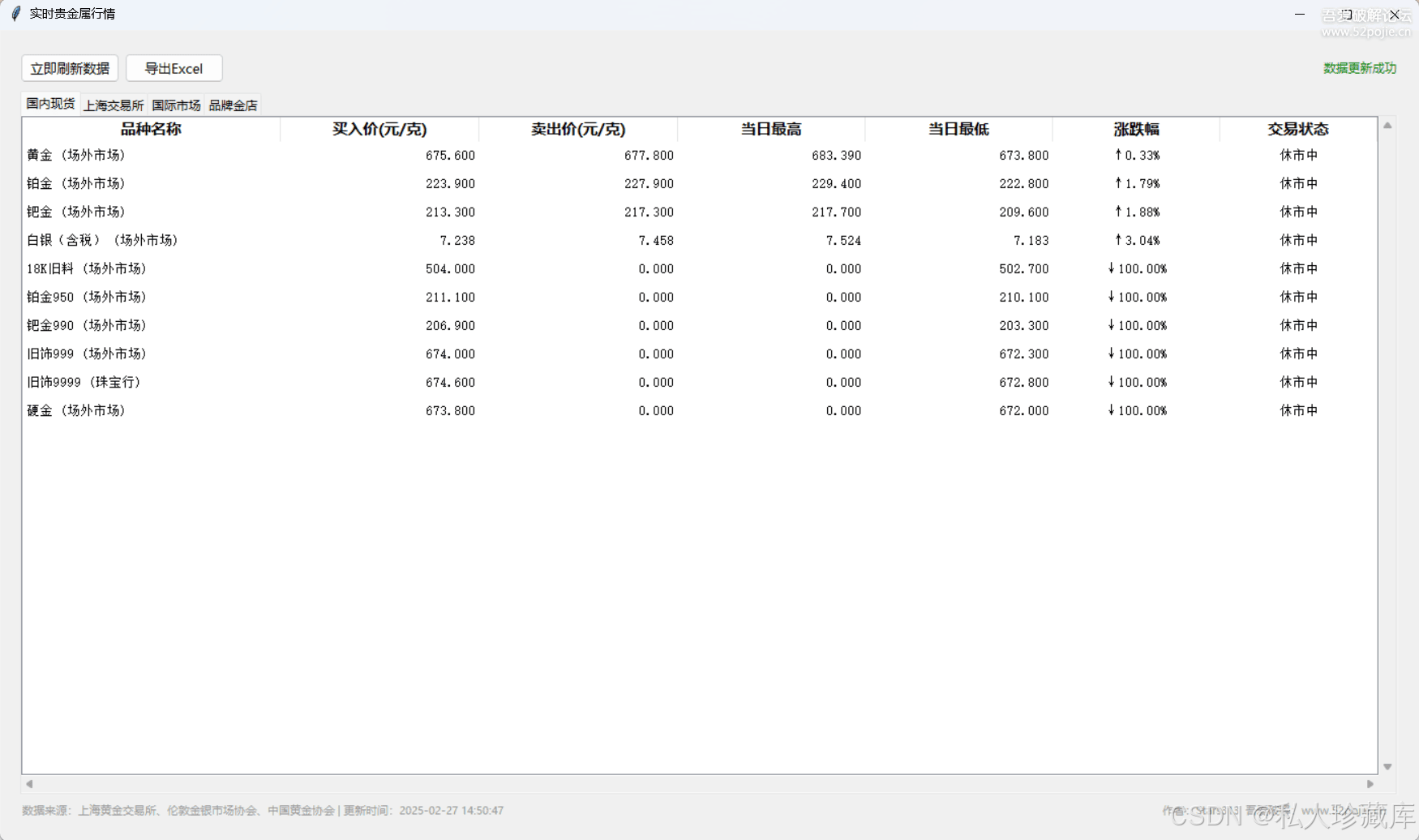
Task: Open the 上海交易所 tab
Action: tap(114, 105)
